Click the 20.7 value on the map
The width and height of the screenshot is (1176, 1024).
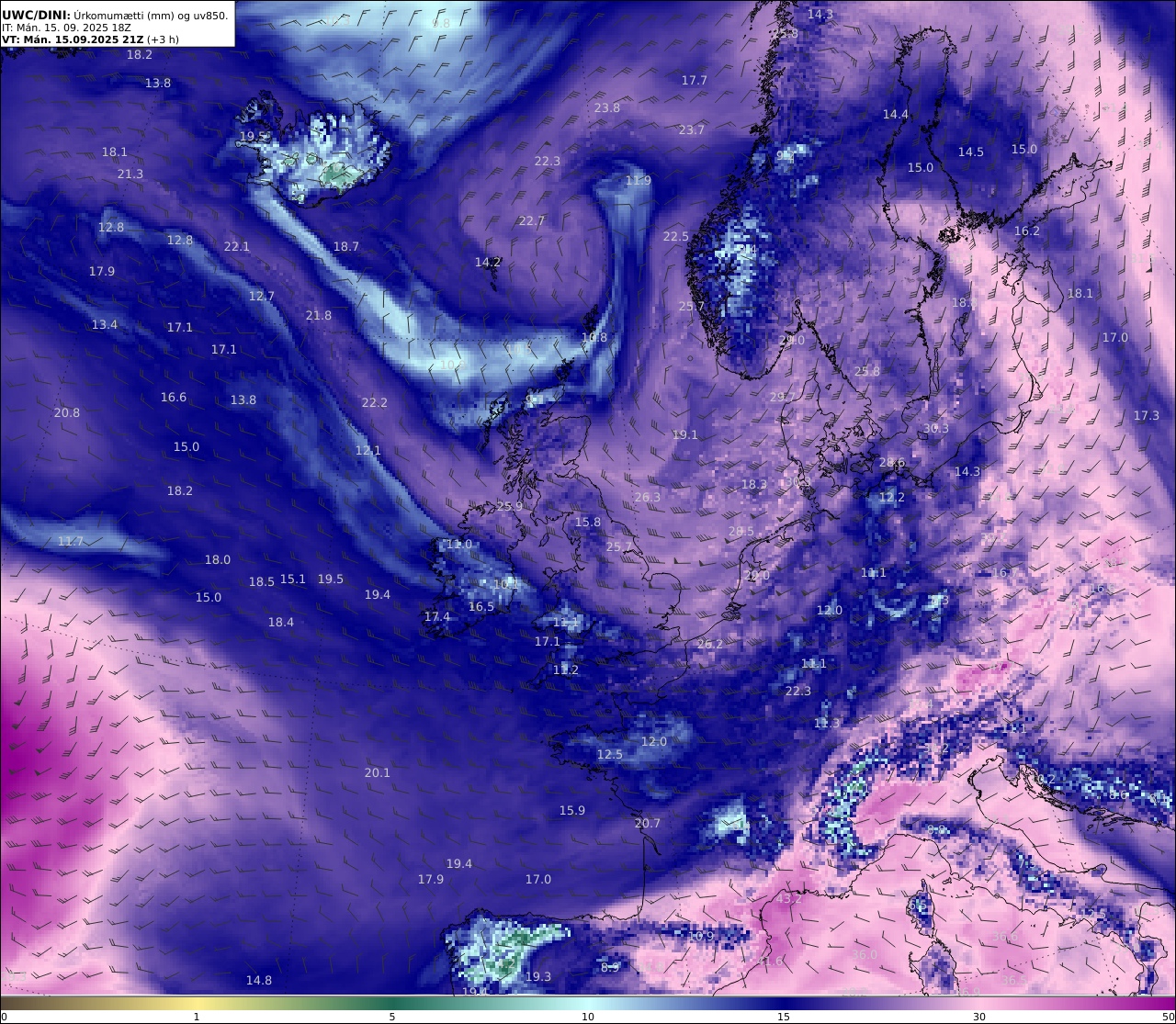click(648, 823)
